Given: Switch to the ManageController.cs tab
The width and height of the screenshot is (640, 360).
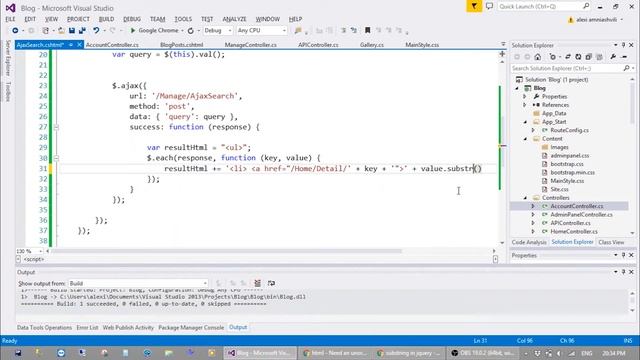Looking at the screenshot, I should coord(251,45).
